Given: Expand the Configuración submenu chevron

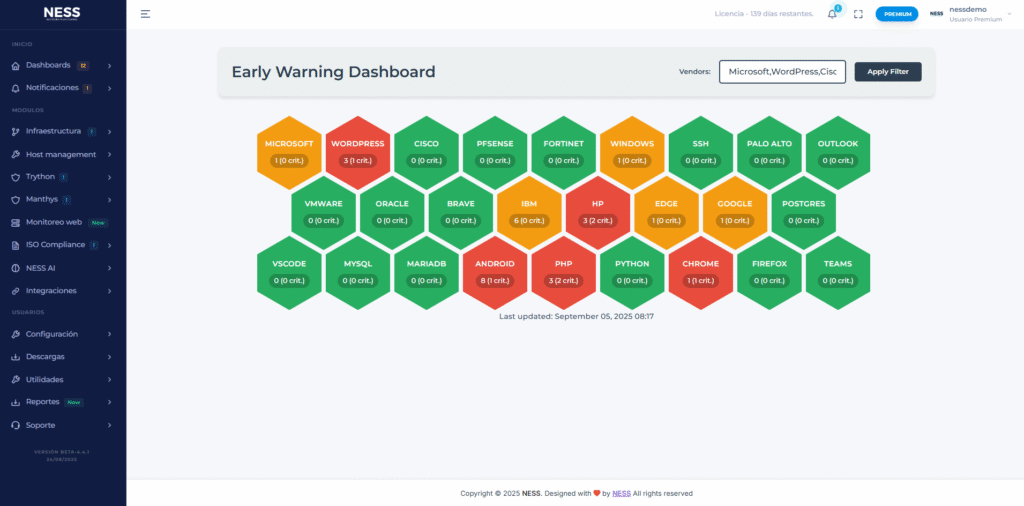Looking at the screenshot, I should (109, 334).
